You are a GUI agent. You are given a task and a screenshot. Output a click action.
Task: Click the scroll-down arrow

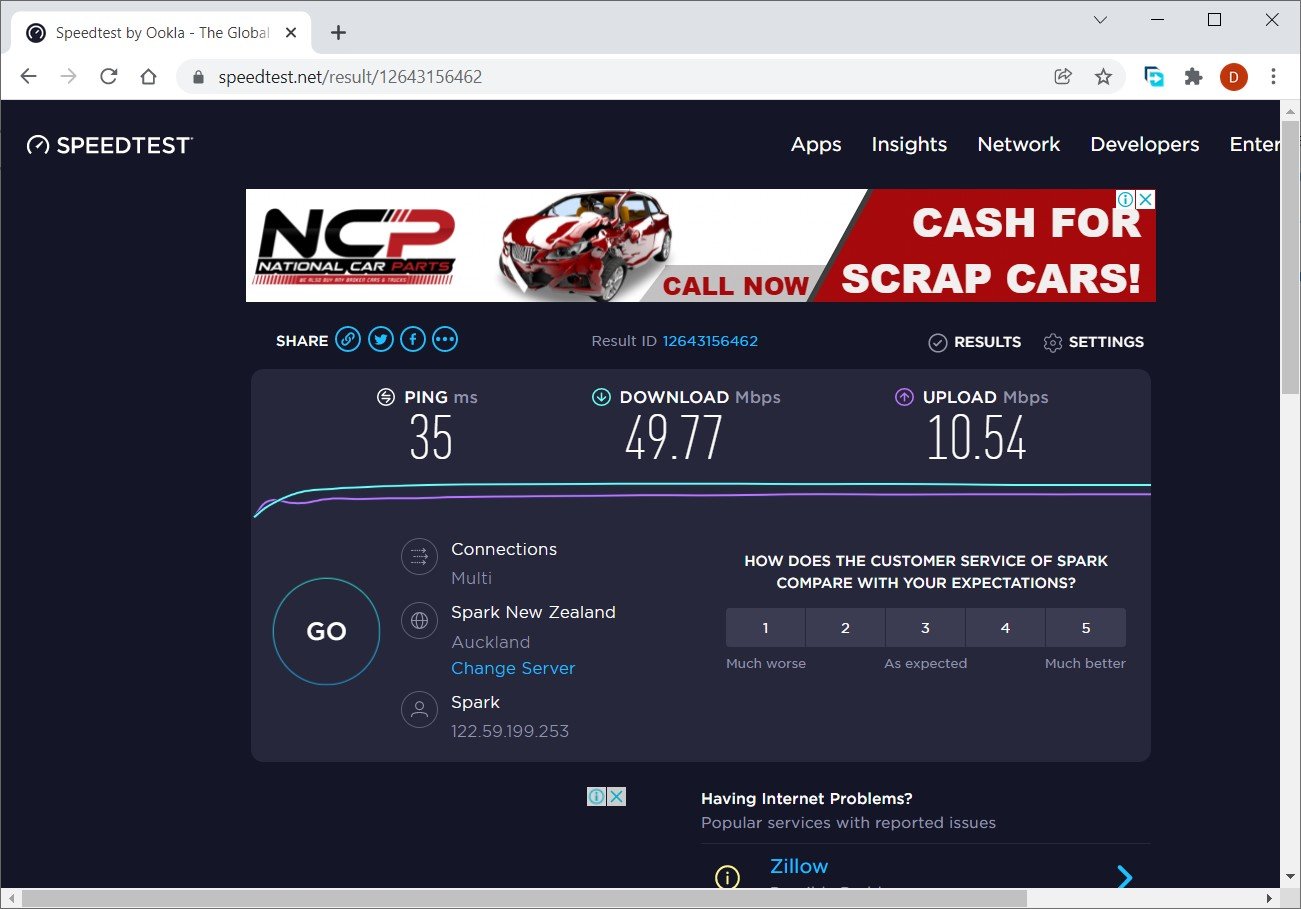pos(1290,879)
